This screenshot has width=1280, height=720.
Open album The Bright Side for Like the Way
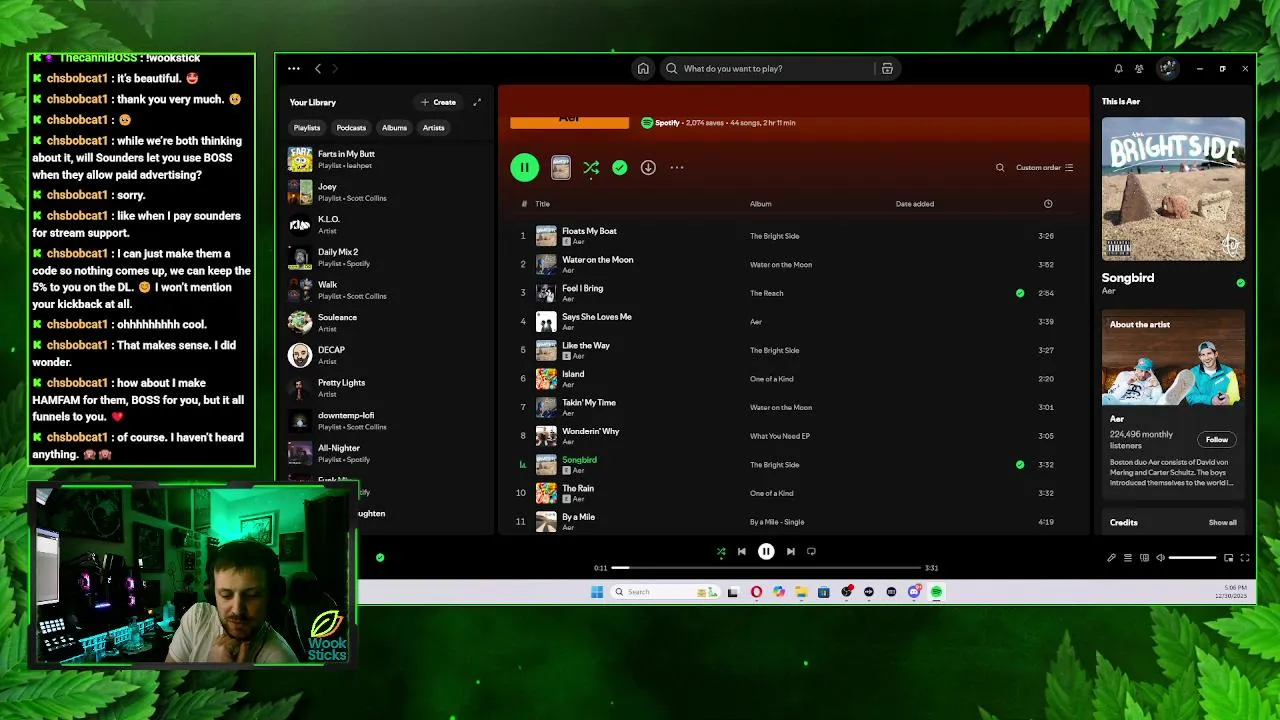point(775,351)
